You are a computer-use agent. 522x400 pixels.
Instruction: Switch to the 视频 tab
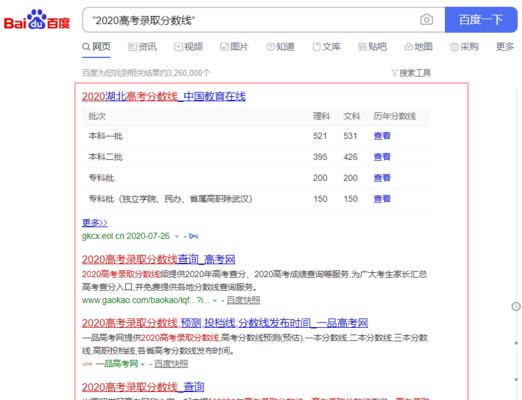click(x=188, y=47)
